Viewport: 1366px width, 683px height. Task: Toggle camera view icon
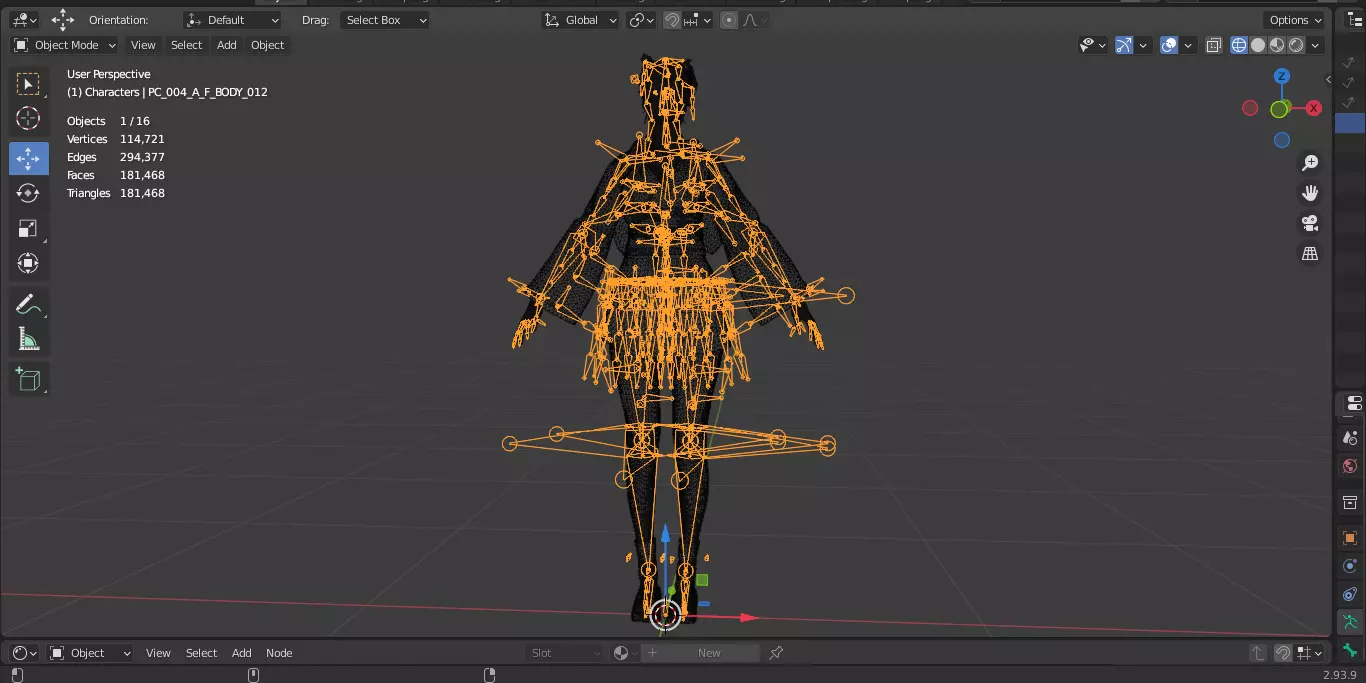click(x=1310, y=223)
